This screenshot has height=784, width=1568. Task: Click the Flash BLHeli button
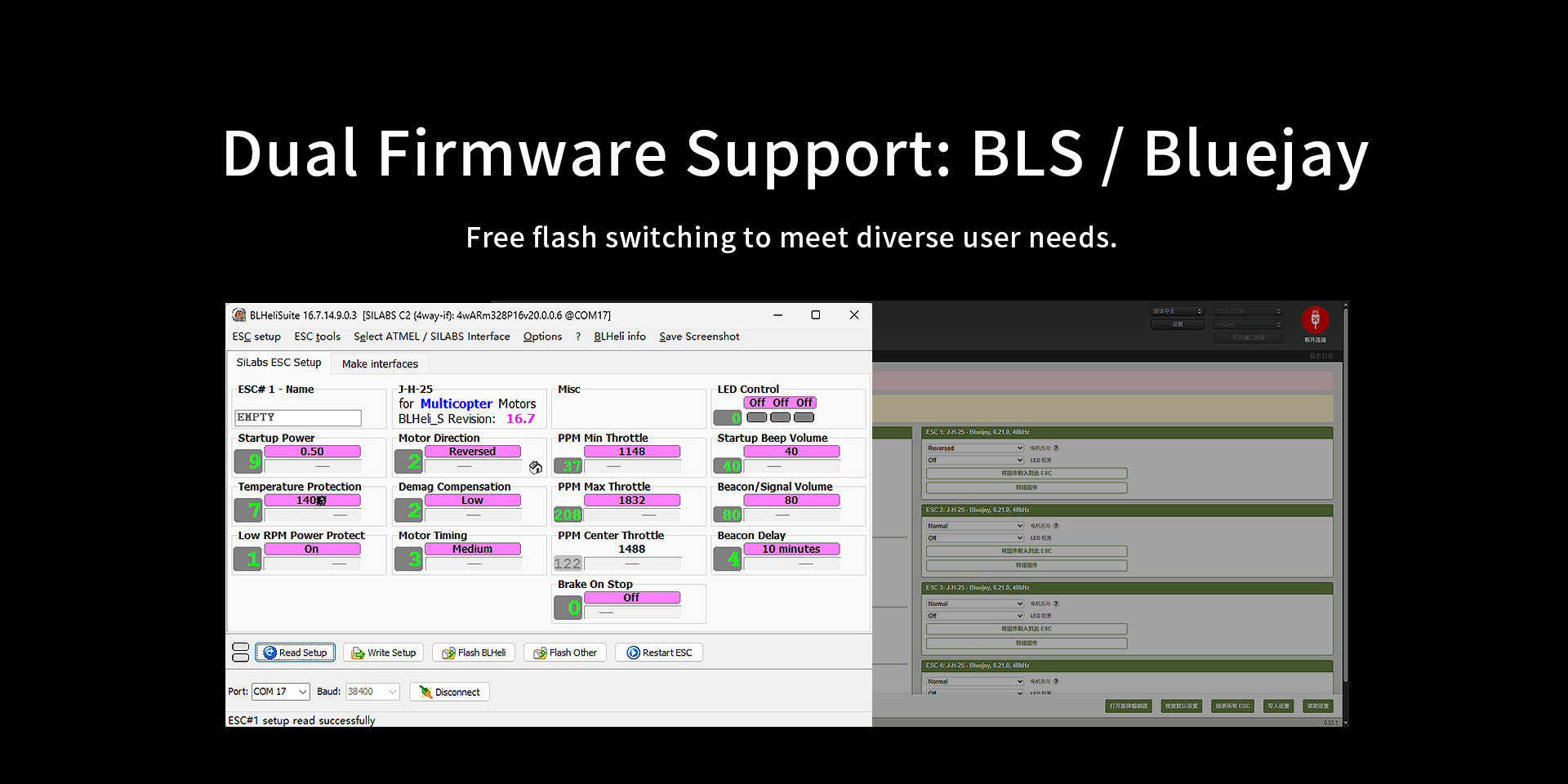474,653
